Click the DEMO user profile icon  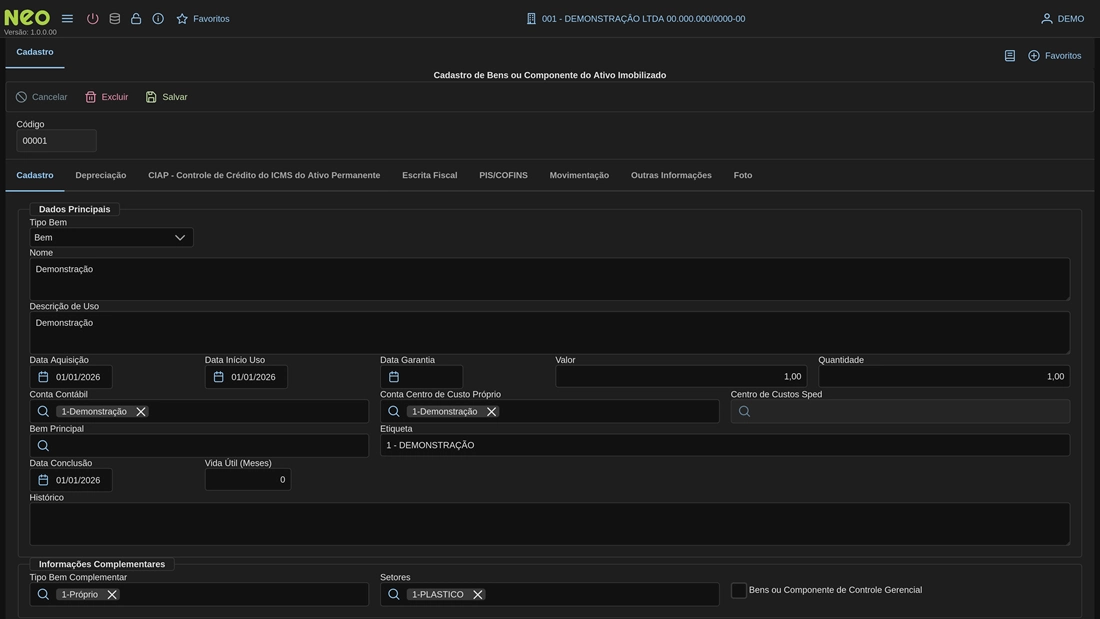tap(1047, 19)
